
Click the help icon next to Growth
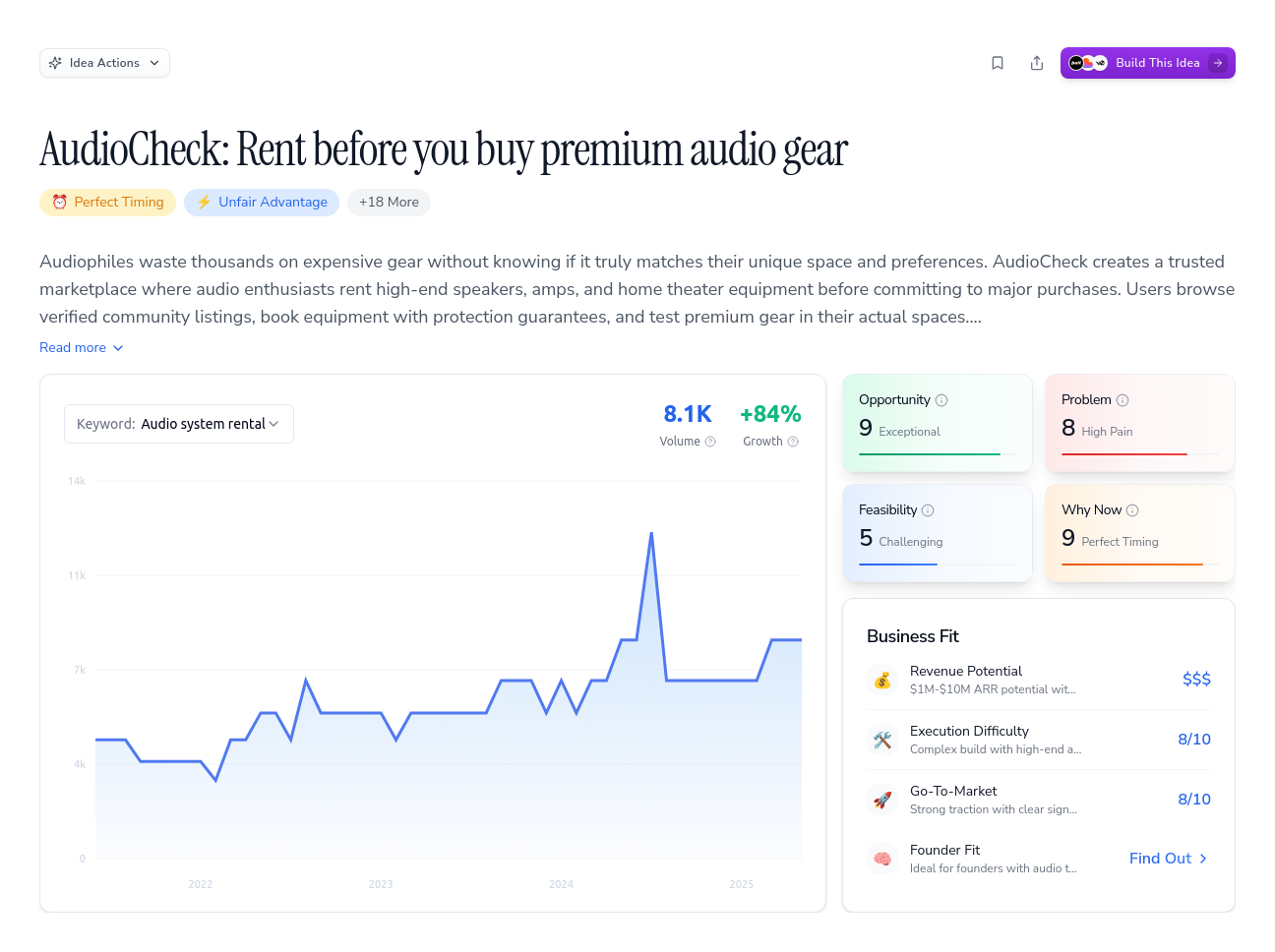(x=793, y=442)
